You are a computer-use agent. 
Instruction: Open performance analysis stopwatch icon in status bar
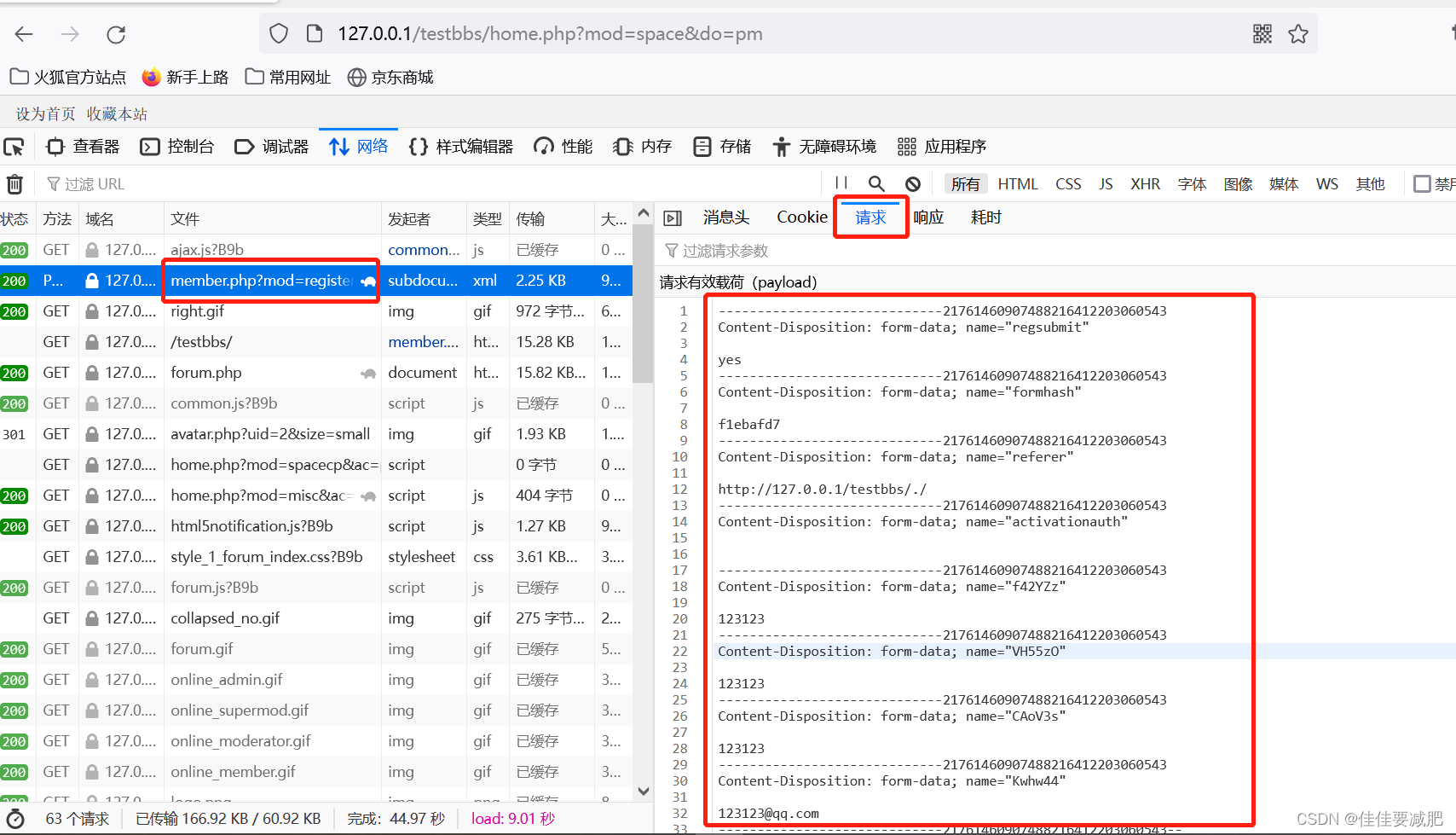pos(15,819)
